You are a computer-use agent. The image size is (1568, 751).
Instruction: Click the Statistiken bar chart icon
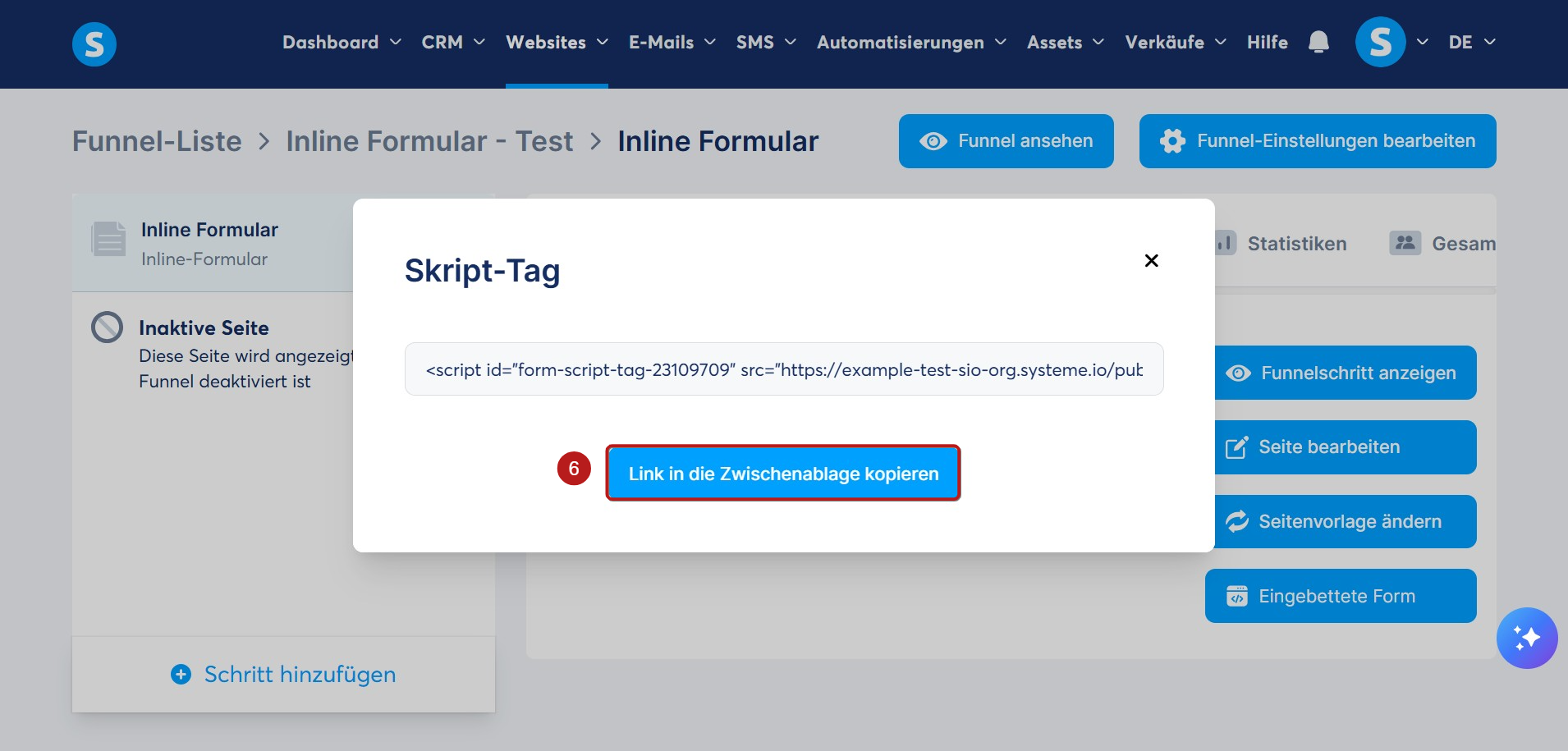[x=1225, y=243]
